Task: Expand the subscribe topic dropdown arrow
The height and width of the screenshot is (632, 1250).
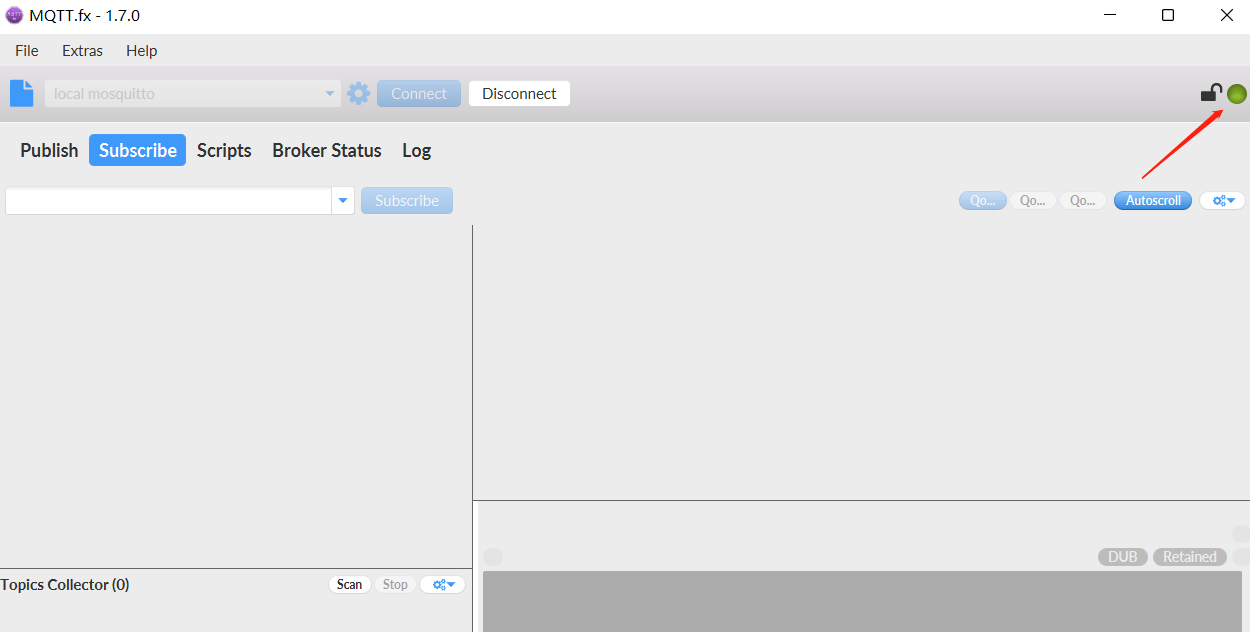Action: click(343, 201)
